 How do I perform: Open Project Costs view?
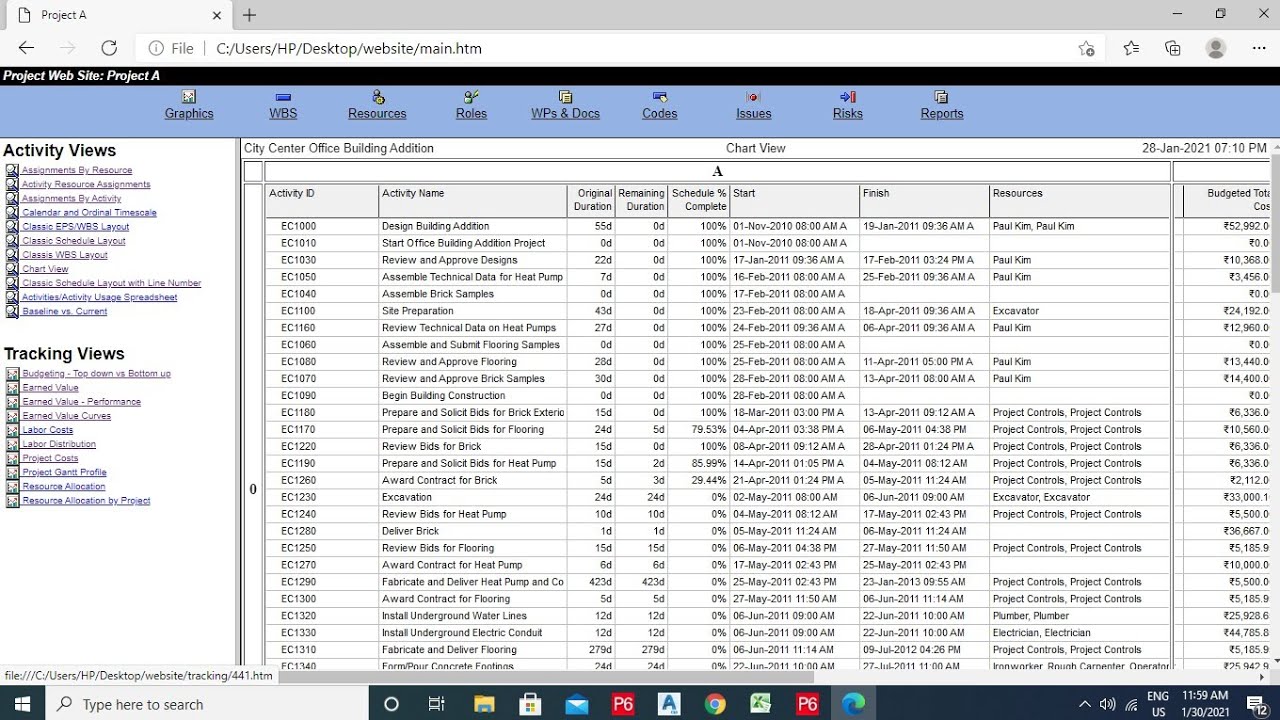[x=50, y=458]
